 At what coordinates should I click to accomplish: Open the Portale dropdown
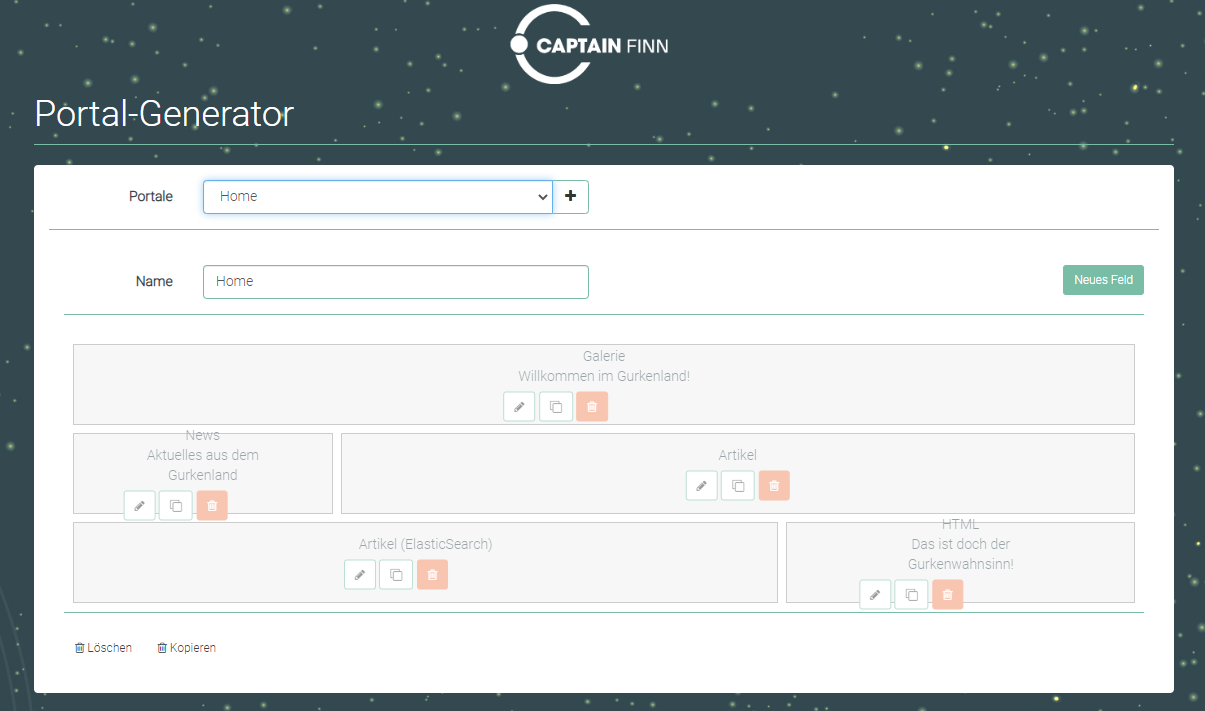point(377,197)
